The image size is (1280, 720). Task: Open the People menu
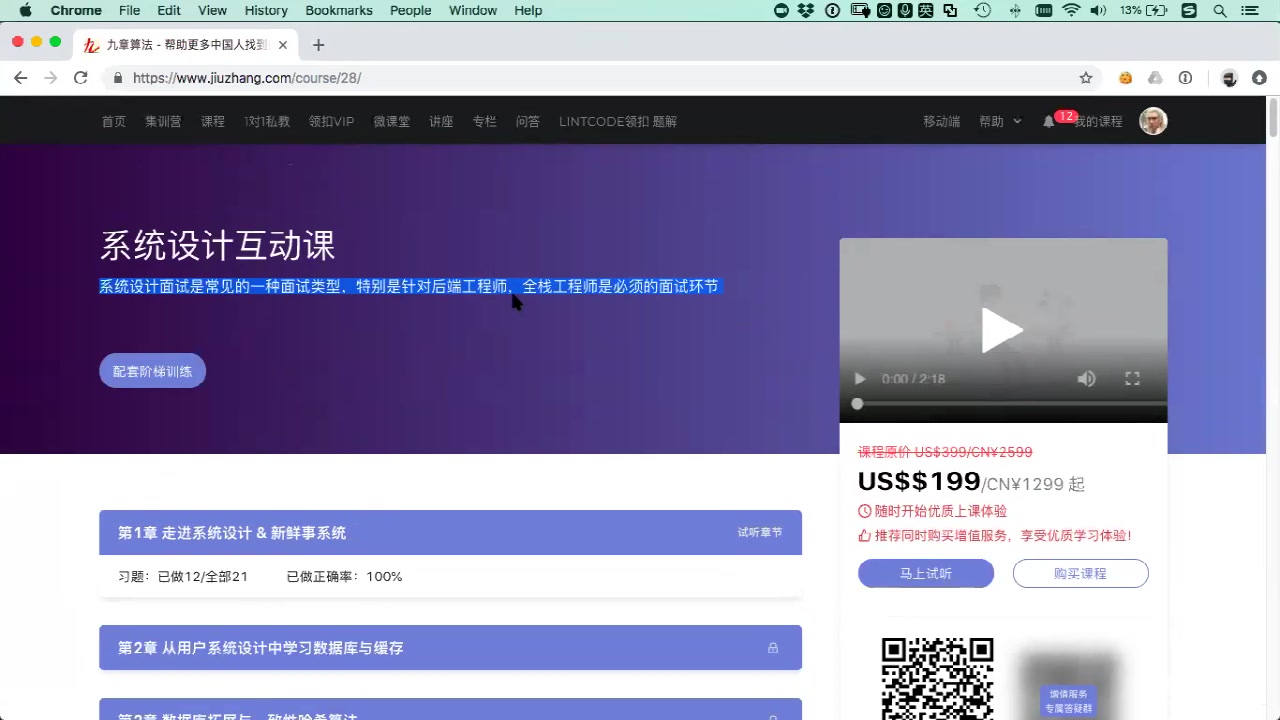(411, 10)
